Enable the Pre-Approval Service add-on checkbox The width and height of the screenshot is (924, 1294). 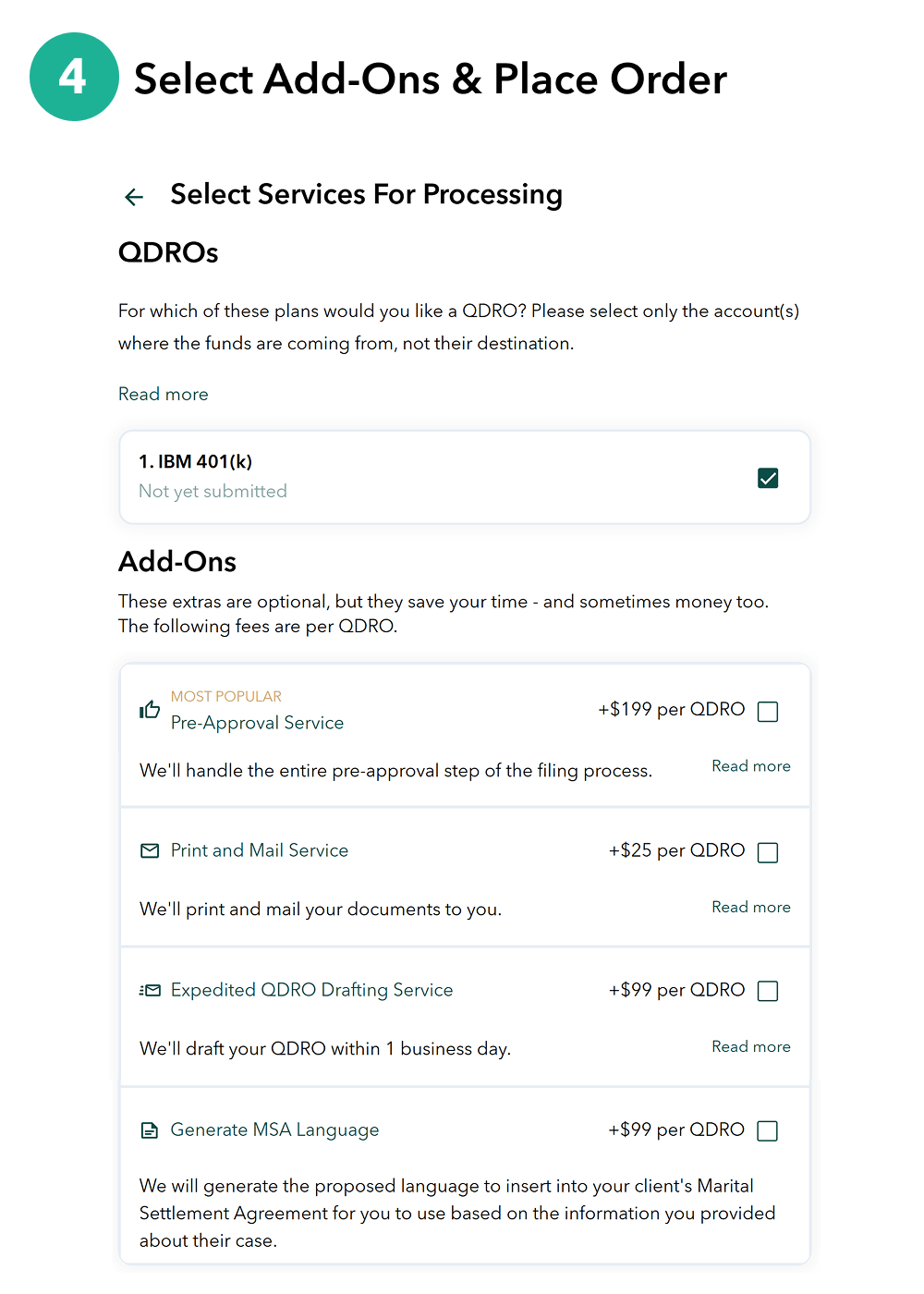pyautogui.click(x=768, y=712)
